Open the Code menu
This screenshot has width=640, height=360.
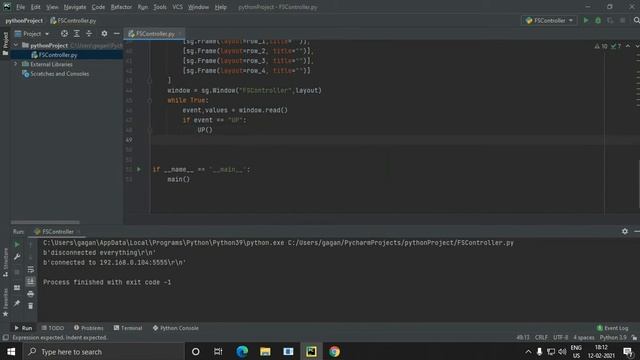coord(98,7)
